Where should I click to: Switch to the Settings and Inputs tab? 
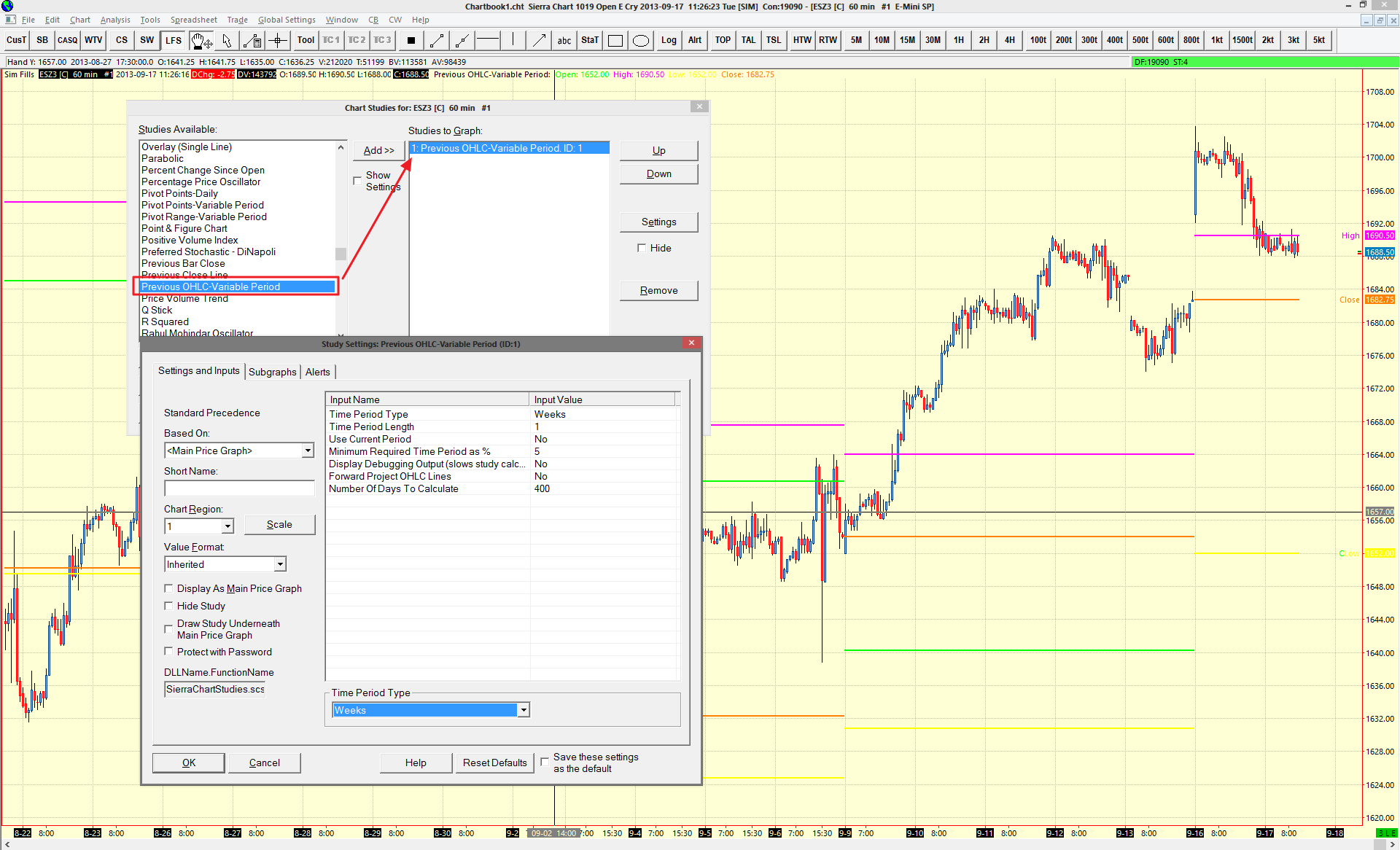point(198,371)
